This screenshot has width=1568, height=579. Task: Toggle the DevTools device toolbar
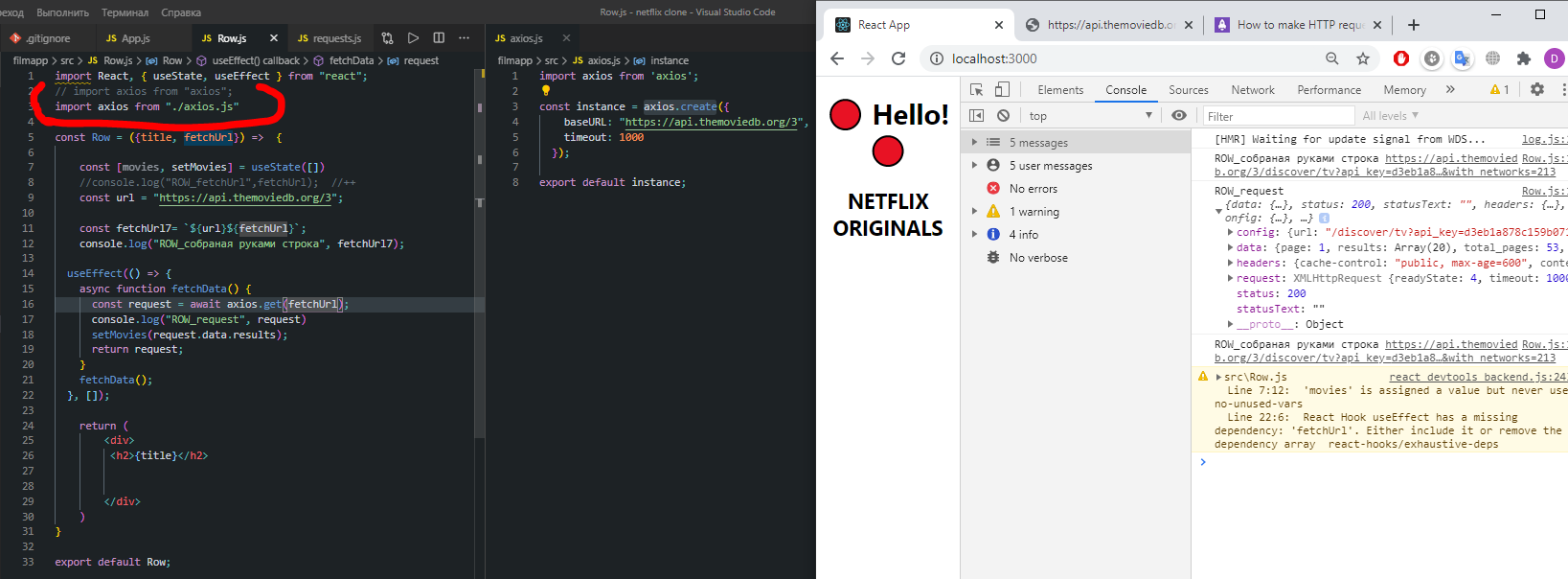1002,89
